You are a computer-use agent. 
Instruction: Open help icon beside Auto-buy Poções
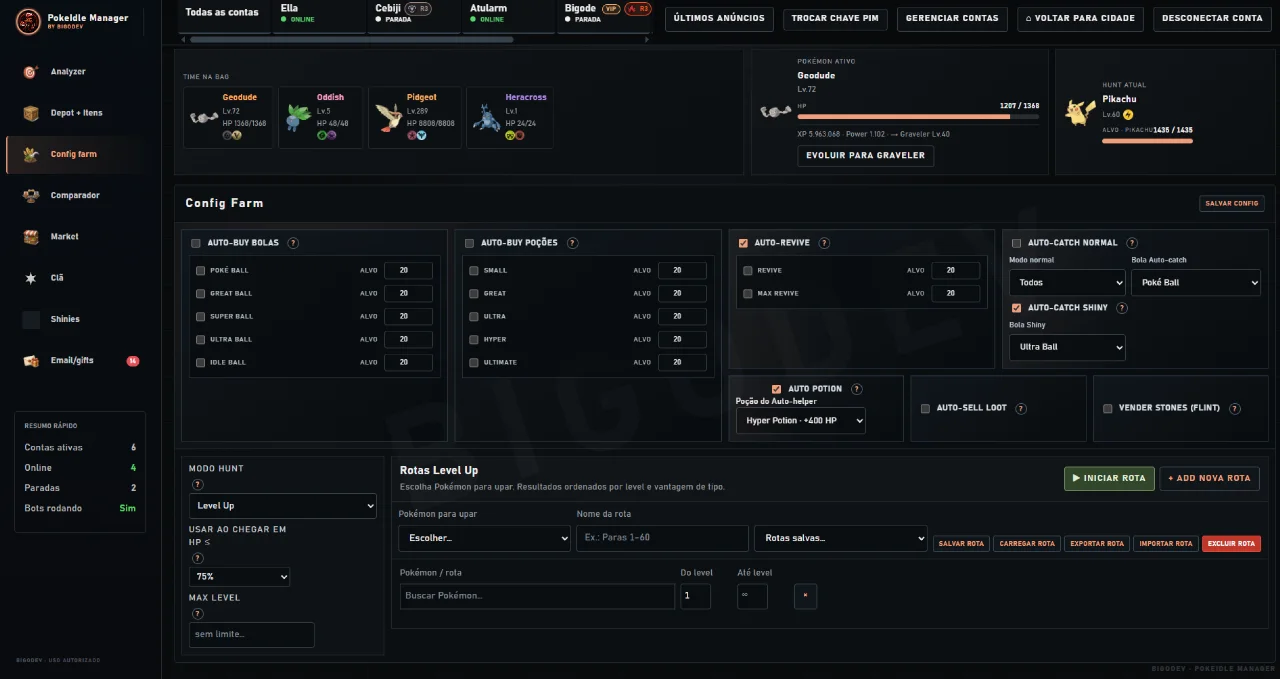click(x=570, y=243)
